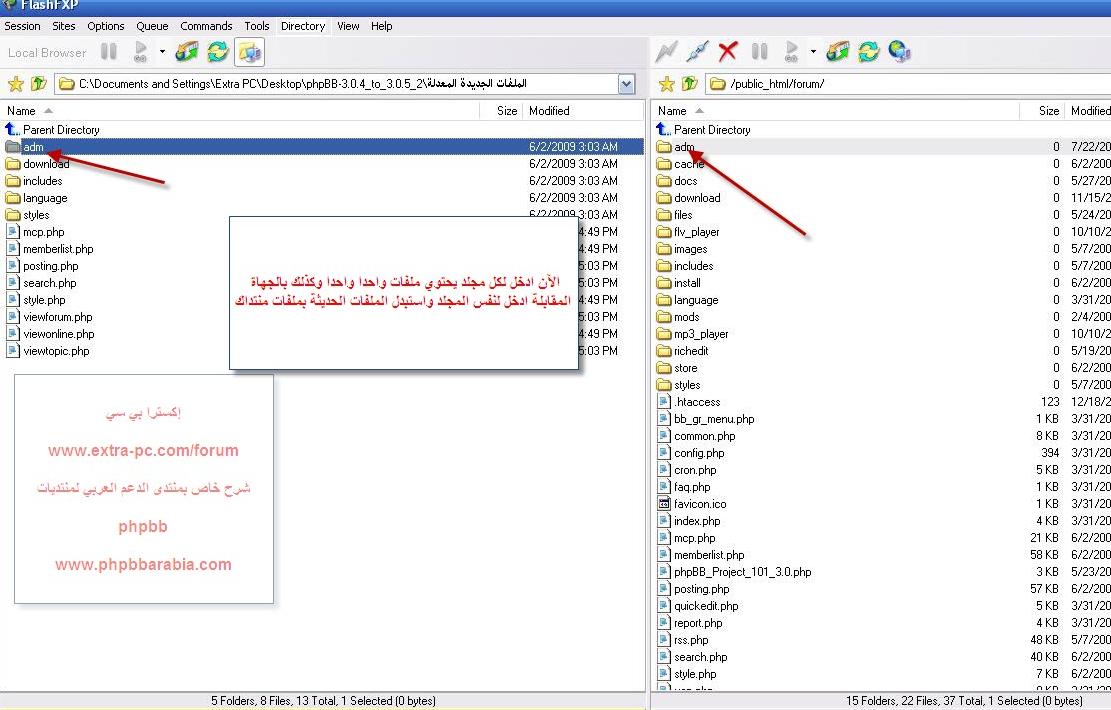The height and width of the screenshot is (710, 1111).
Task: Open the Commands menu
Action: (x=206, y=26)
